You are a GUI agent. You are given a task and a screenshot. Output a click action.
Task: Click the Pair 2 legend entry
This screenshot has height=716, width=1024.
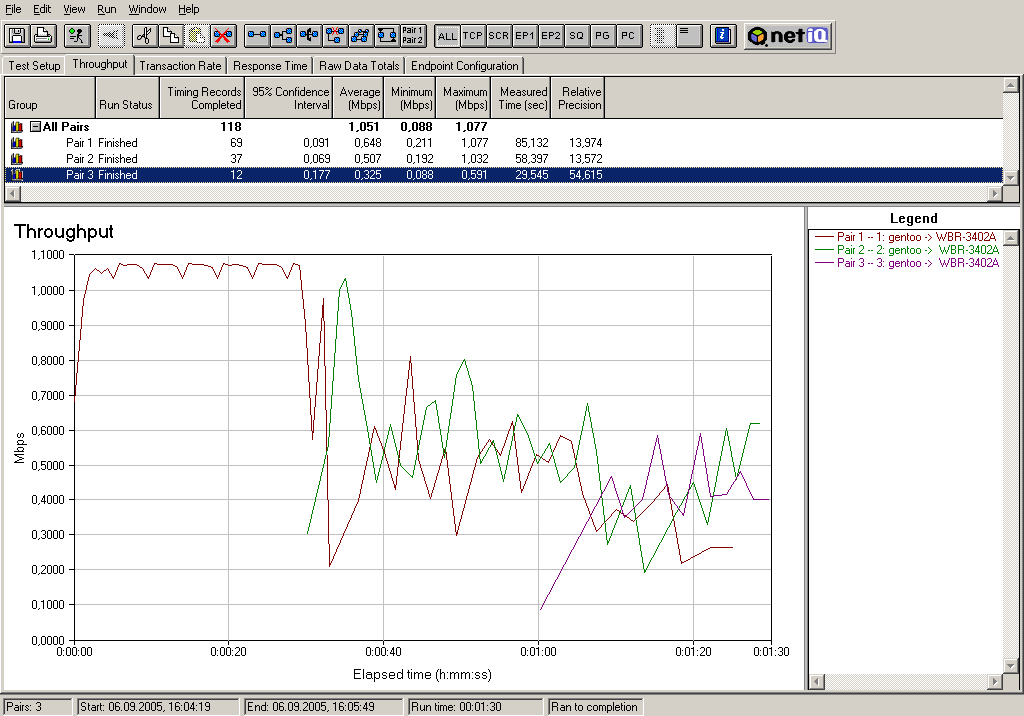click(x=906, y=250)
